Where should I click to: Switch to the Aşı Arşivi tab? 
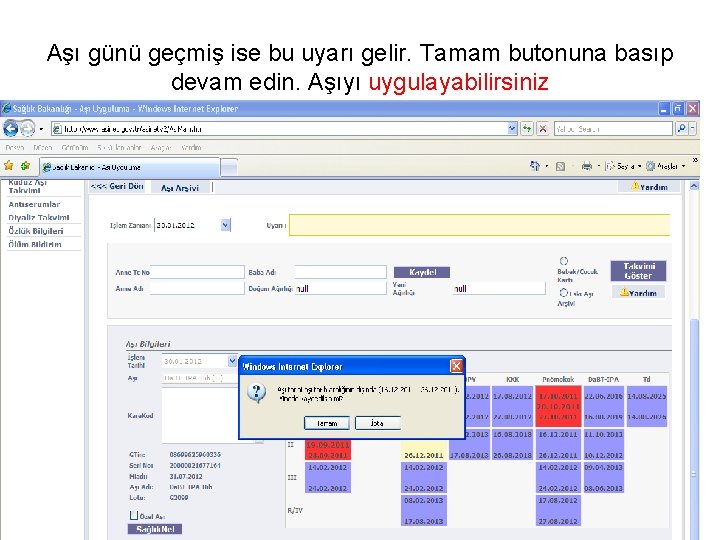click(x=180, y=188)
